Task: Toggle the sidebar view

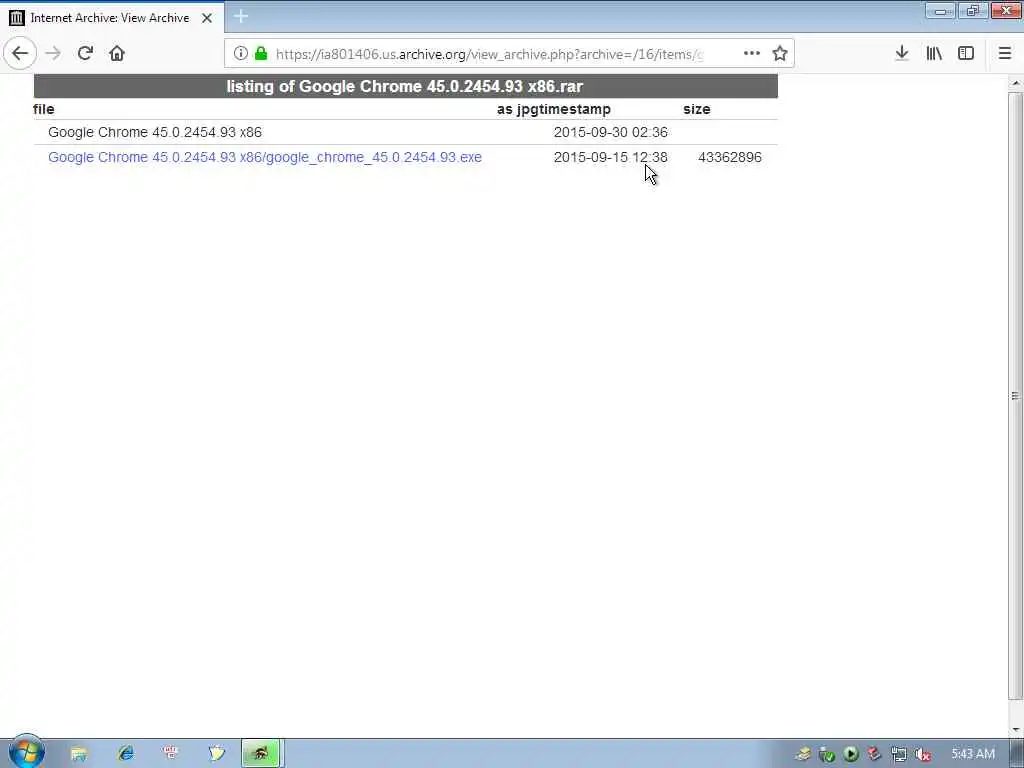Action: click(x=966, y=53)
